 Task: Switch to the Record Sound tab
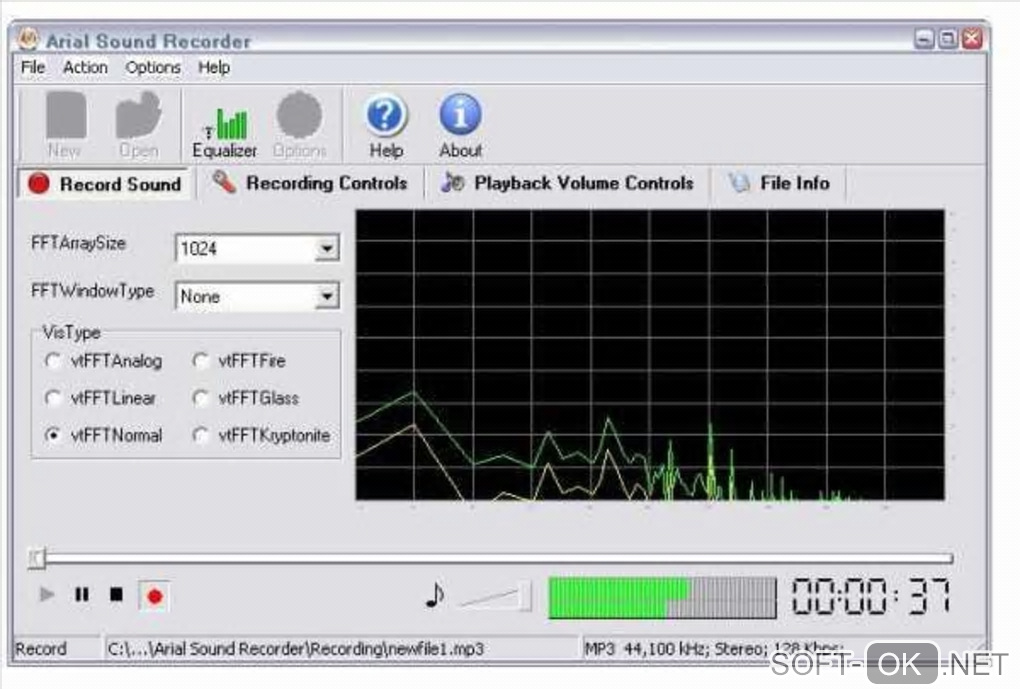pos(105,184)
